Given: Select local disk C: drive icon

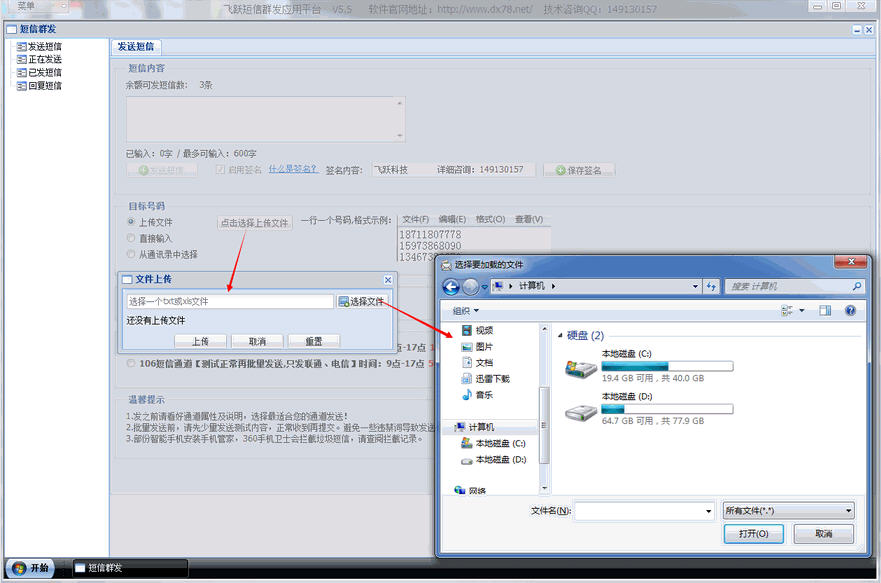Looking at the screenshot, I should point(581,368).
